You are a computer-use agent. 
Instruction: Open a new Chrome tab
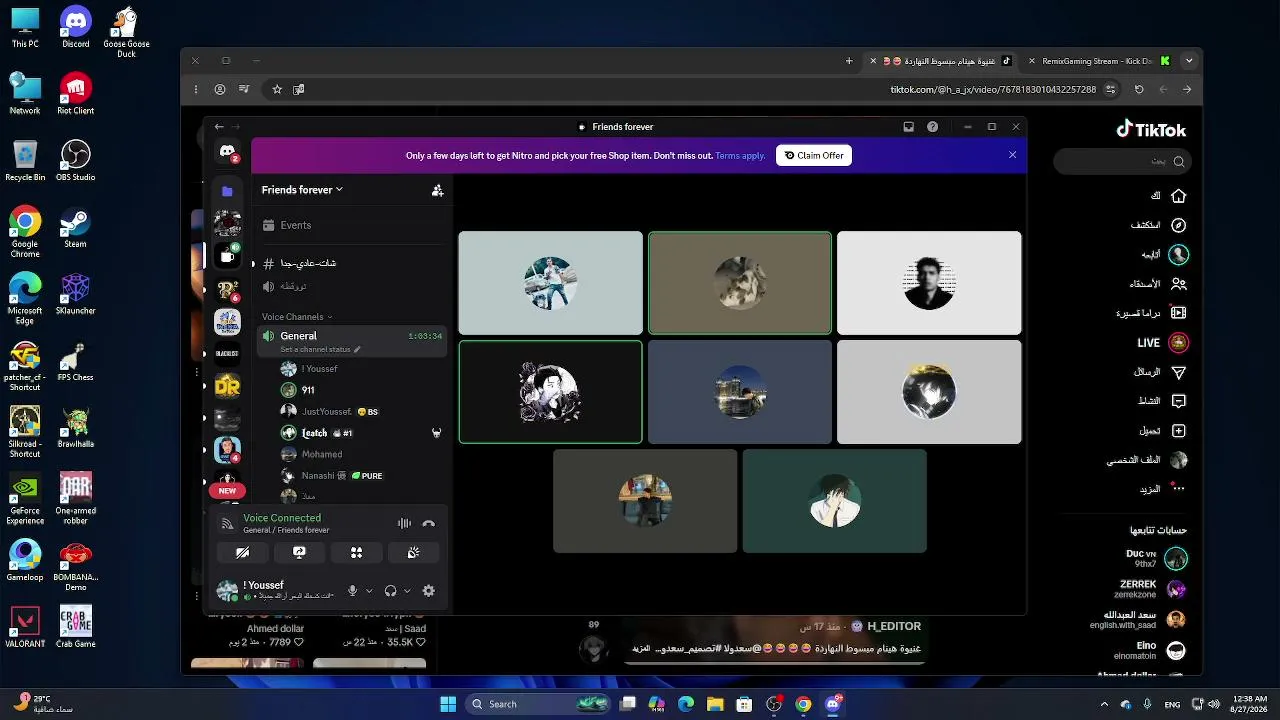[849, 61]
